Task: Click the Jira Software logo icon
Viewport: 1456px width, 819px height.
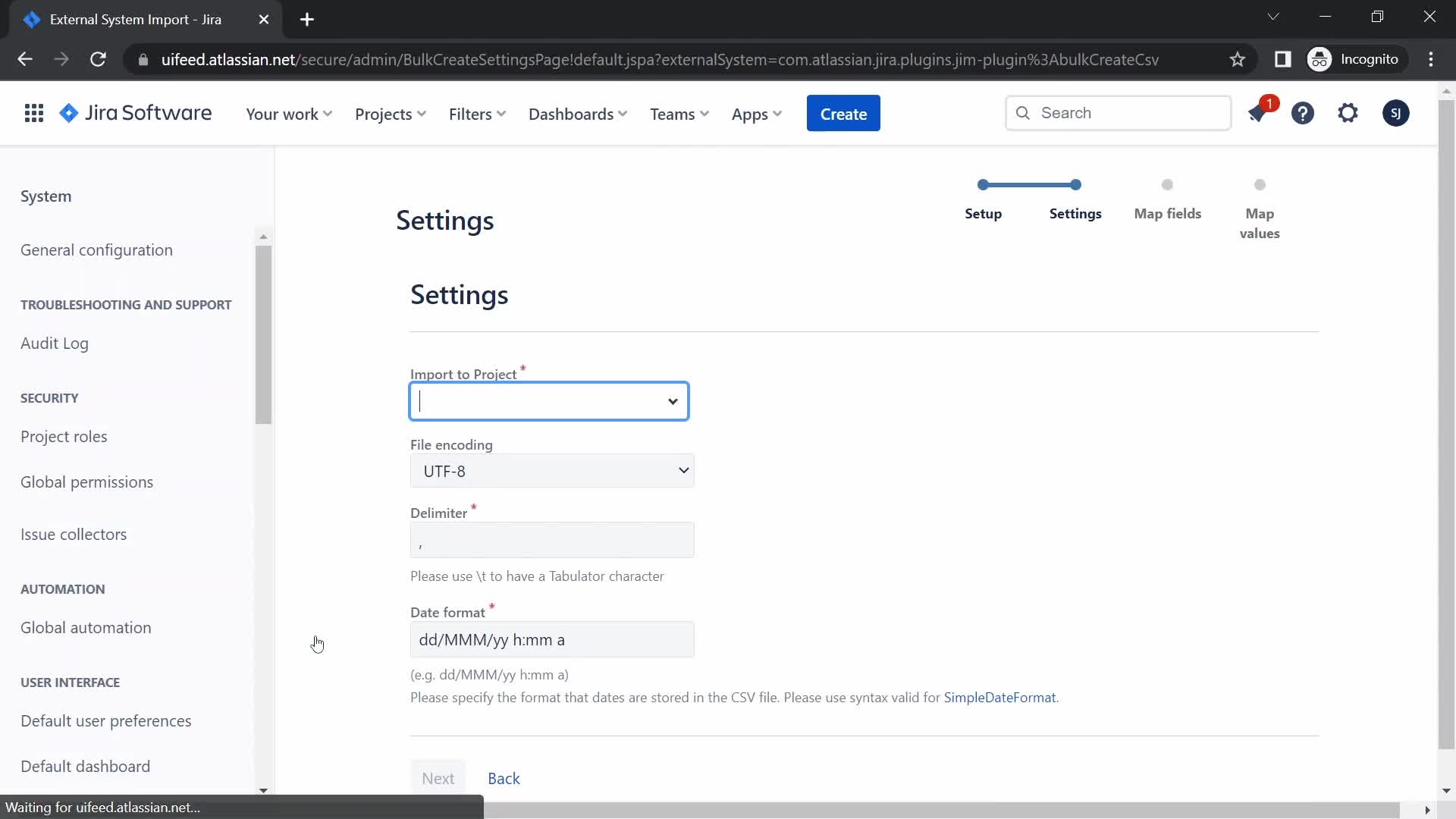Action: click(68, 113)
